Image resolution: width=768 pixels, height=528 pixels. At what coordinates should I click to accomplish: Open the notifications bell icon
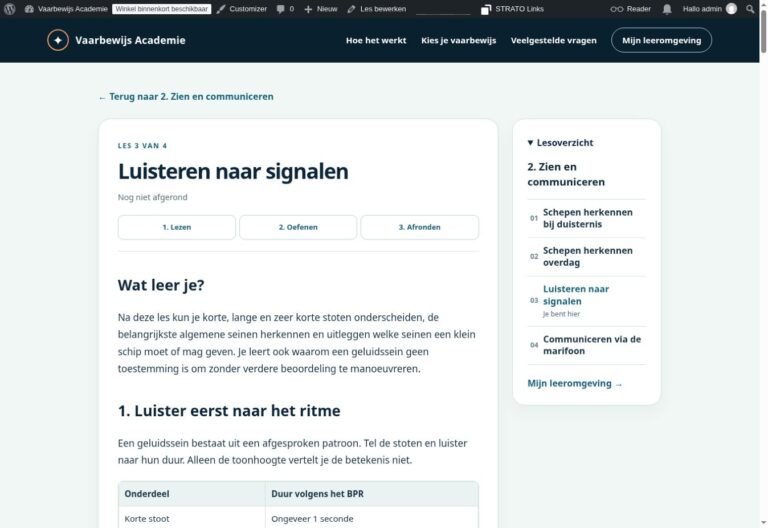667,9
